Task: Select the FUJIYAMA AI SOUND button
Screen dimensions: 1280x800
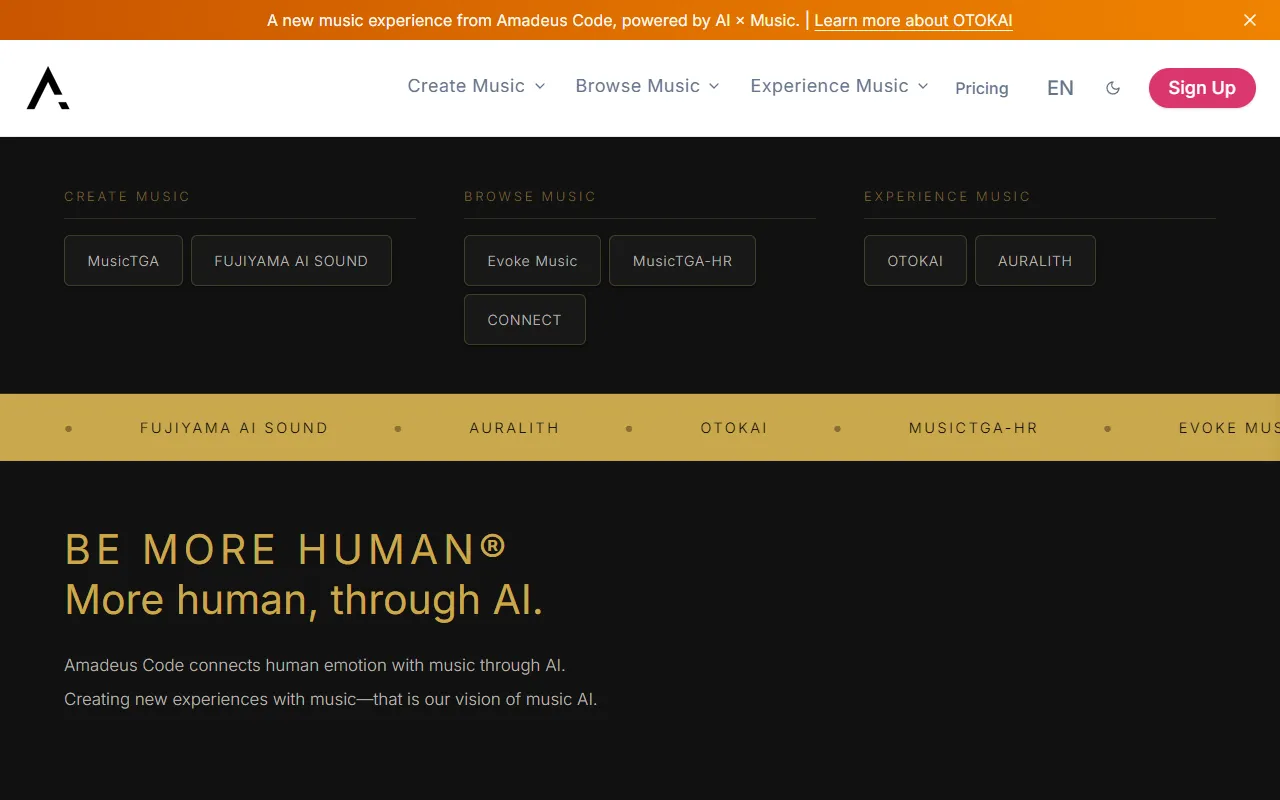Action: pos(291,261)
